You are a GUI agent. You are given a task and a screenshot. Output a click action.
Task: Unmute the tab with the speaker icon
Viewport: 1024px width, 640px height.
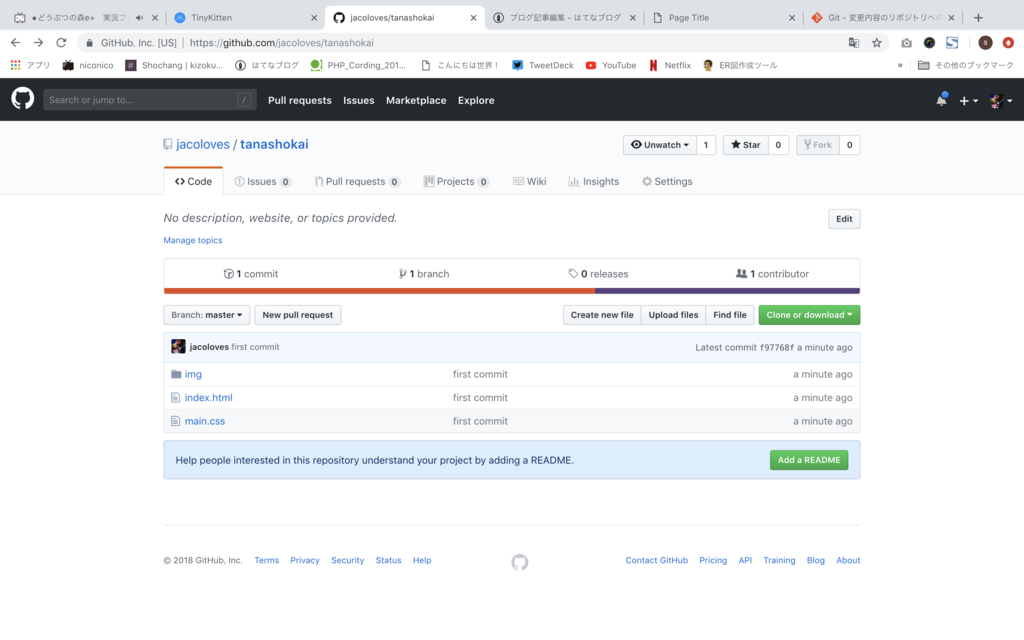click(139, 18)
